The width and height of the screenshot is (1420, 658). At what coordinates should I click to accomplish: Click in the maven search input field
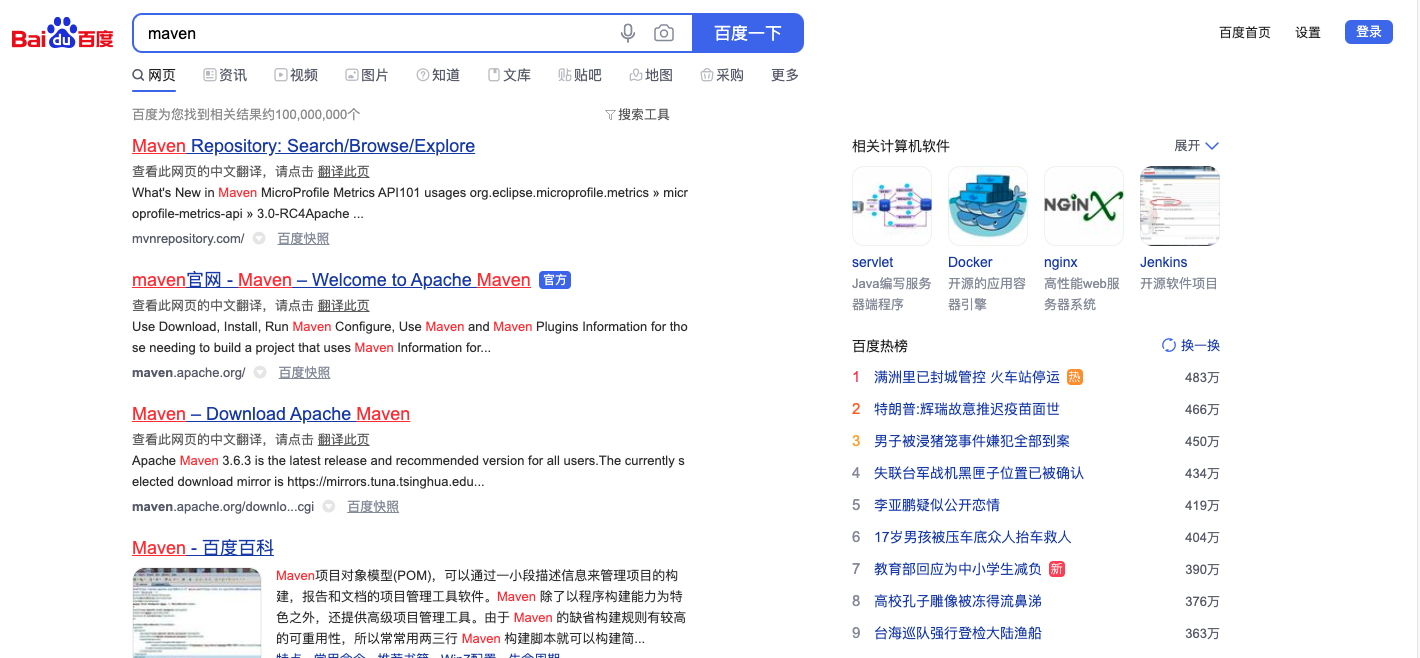[375, 33]
